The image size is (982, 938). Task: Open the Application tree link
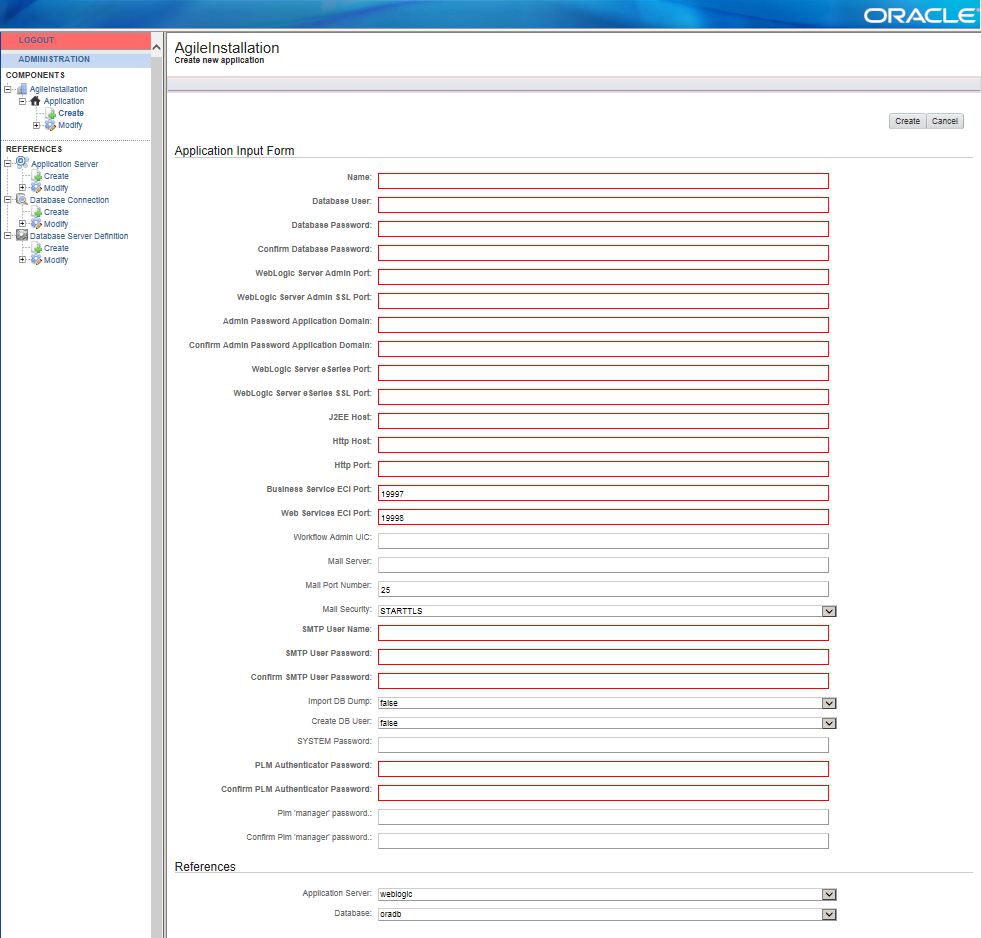(x=64, y=101)
